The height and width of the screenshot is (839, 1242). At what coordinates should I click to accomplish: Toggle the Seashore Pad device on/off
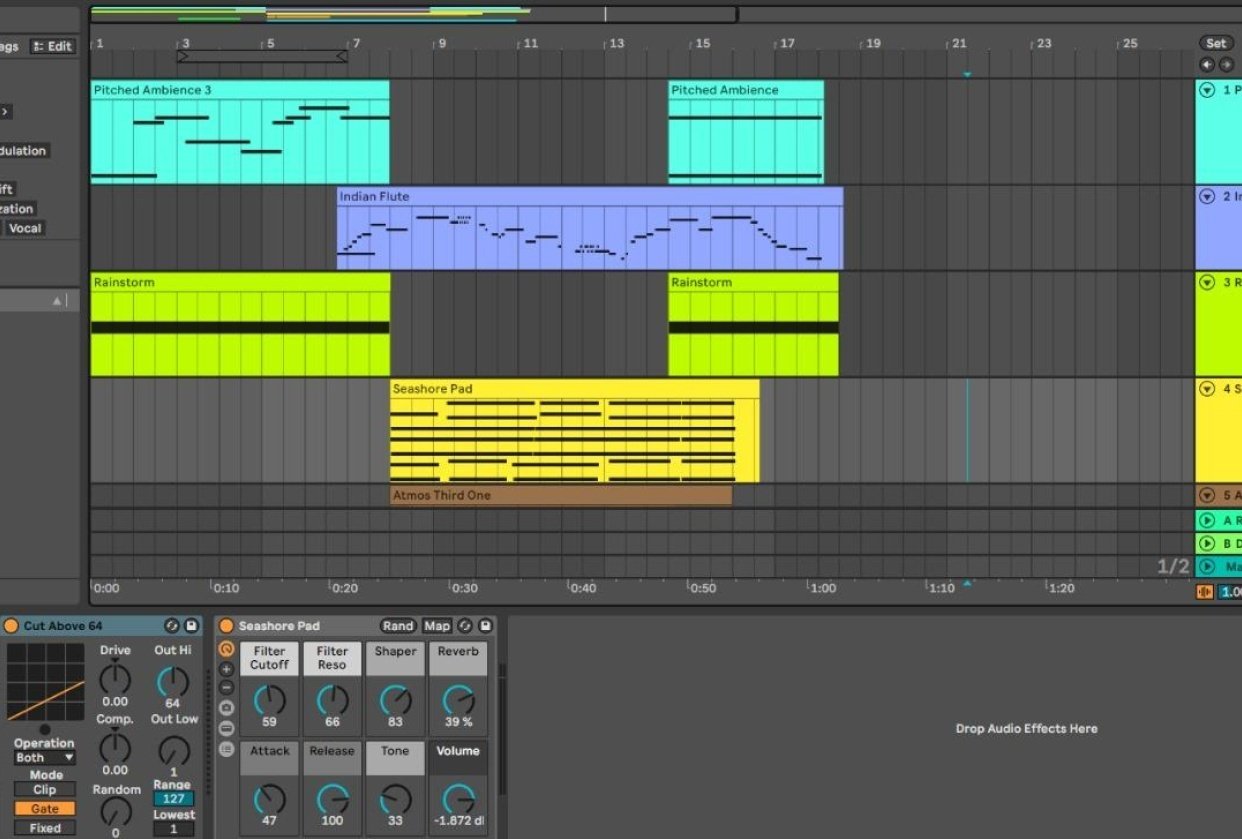(227, 626)
